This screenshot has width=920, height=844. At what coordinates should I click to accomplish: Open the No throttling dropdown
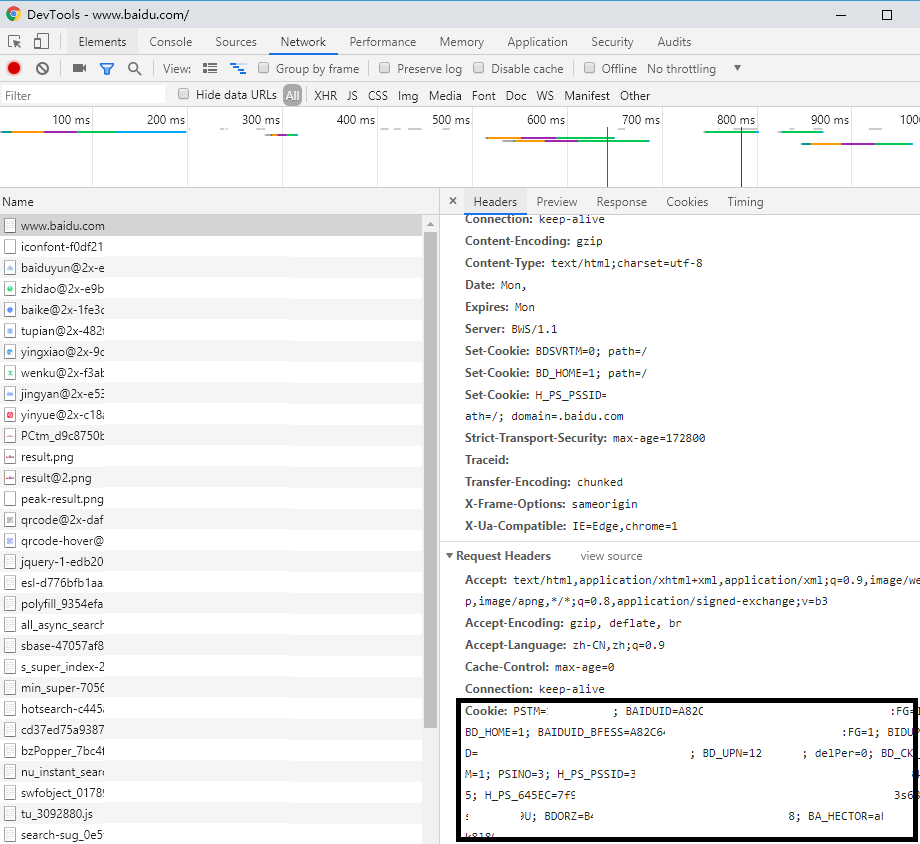(694, 69)
